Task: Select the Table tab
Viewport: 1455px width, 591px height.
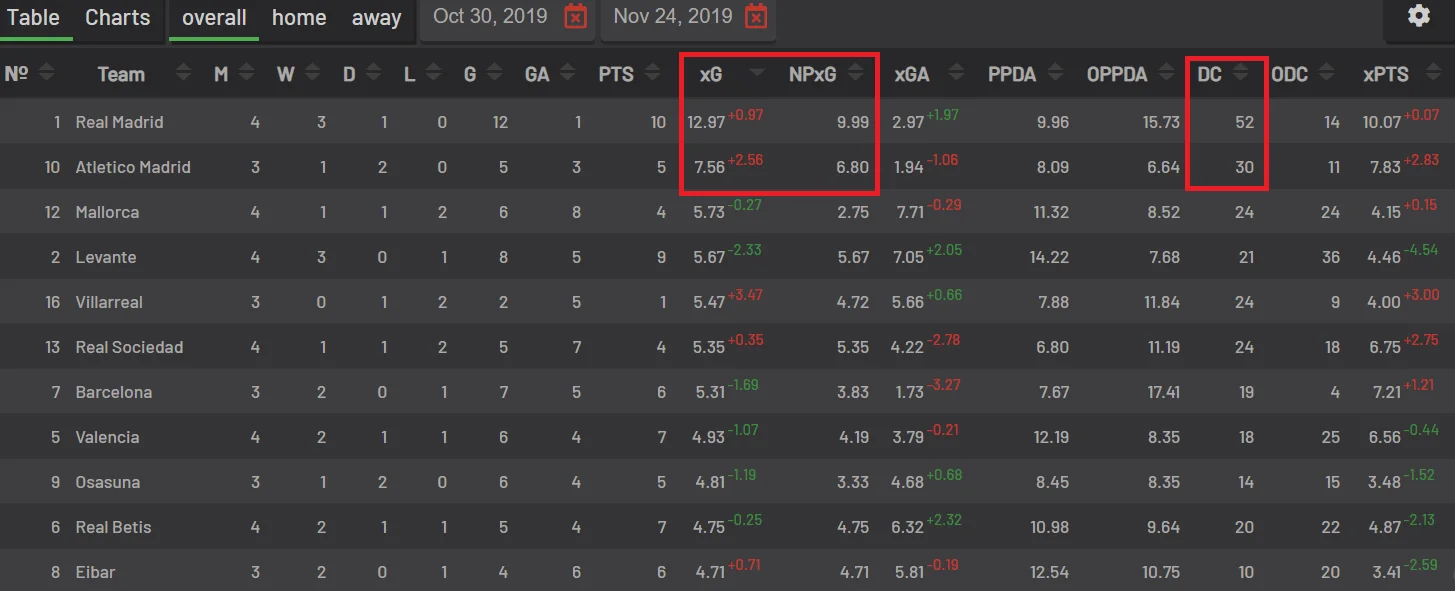Action: pyautogui.click(x=34, y=18)
